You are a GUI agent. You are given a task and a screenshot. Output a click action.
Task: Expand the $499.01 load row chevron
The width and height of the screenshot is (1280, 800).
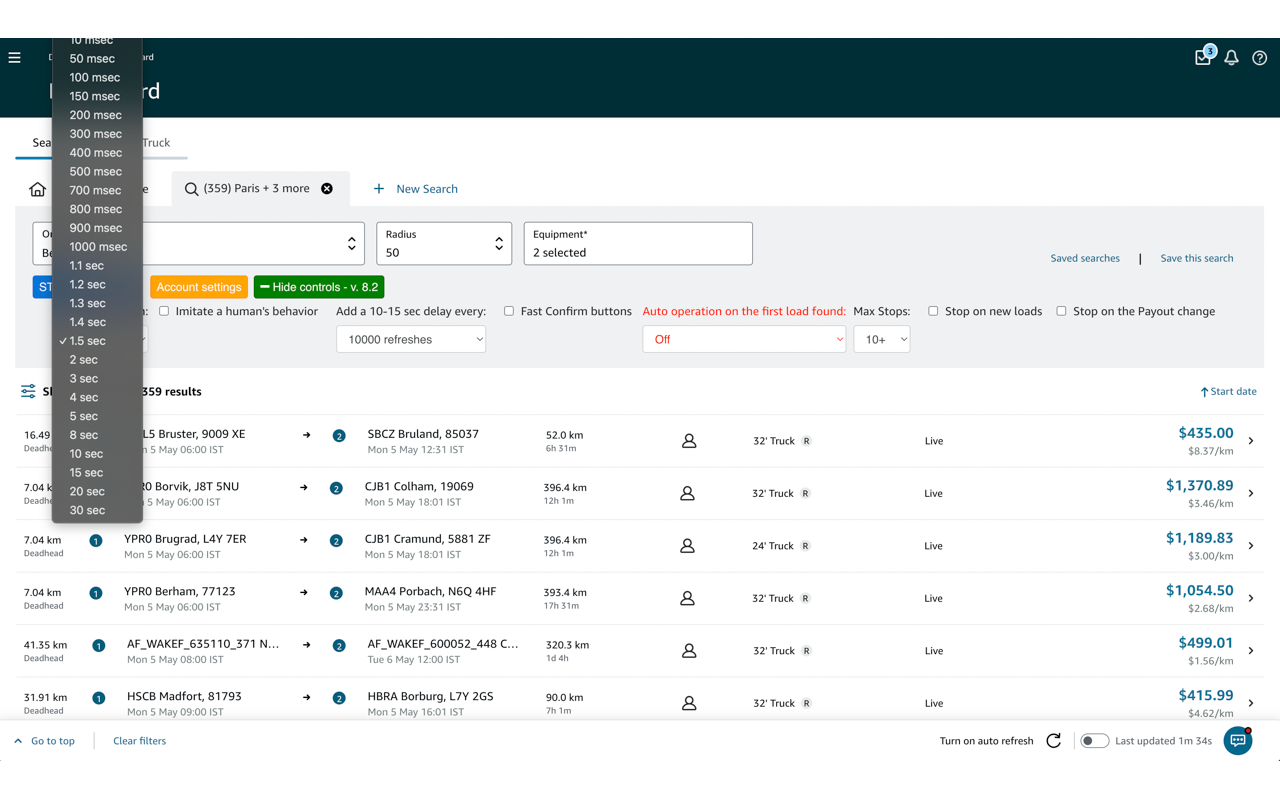tap(1251, 651)
